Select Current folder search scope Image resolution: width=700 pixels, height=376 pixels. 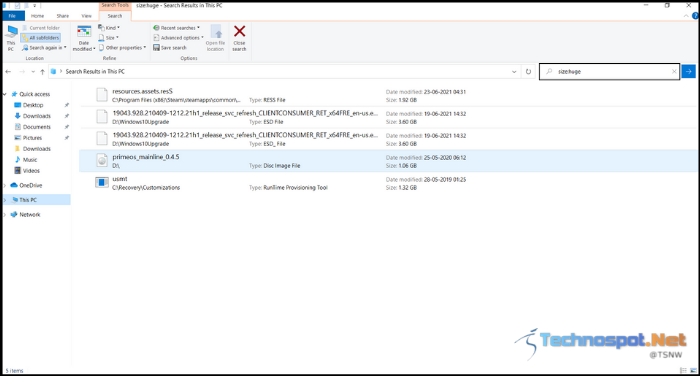click(41, 28)
